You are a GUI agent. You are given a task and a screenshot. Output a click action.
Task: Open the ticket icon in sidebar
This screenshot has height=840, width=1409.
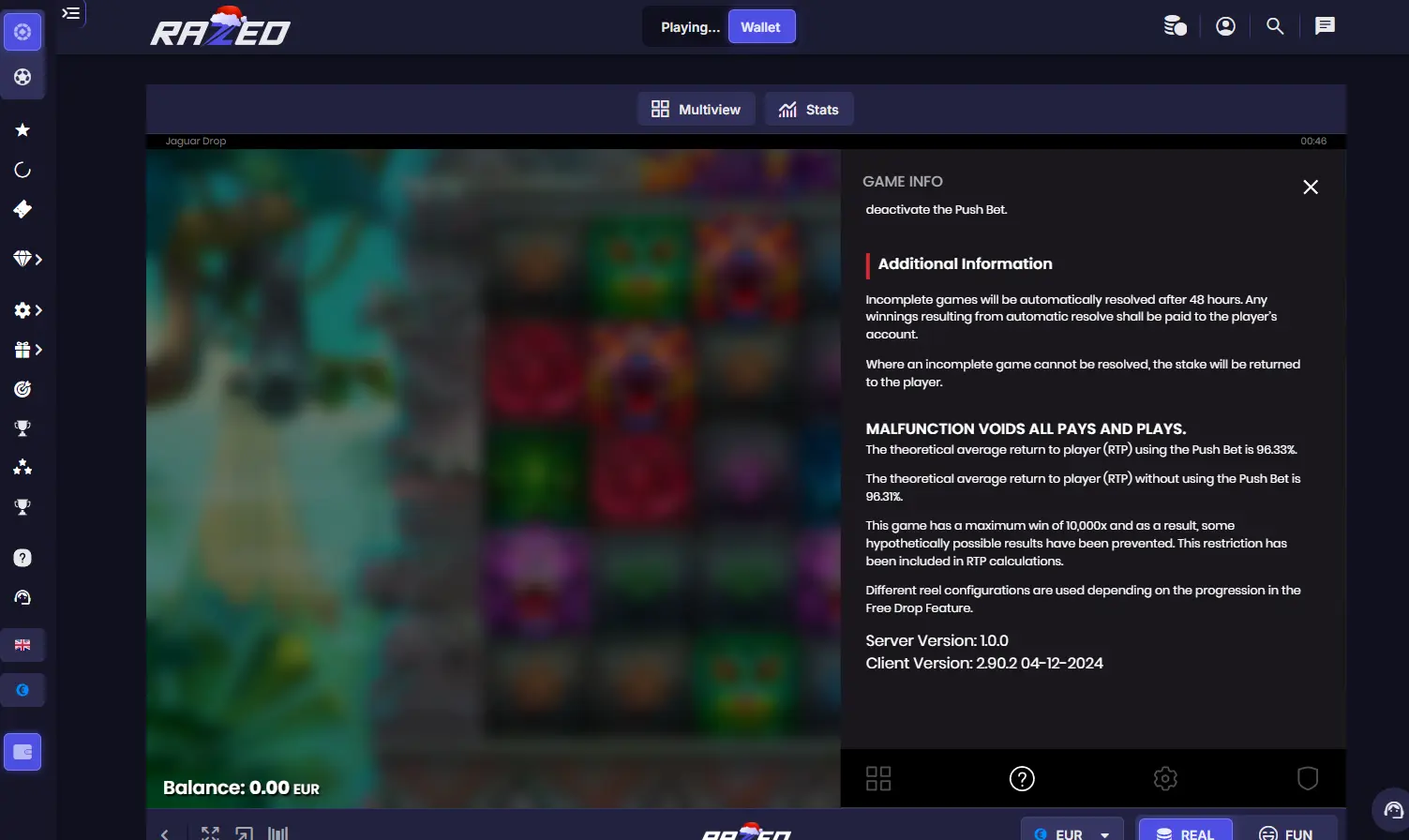click(x=22, y=209)
